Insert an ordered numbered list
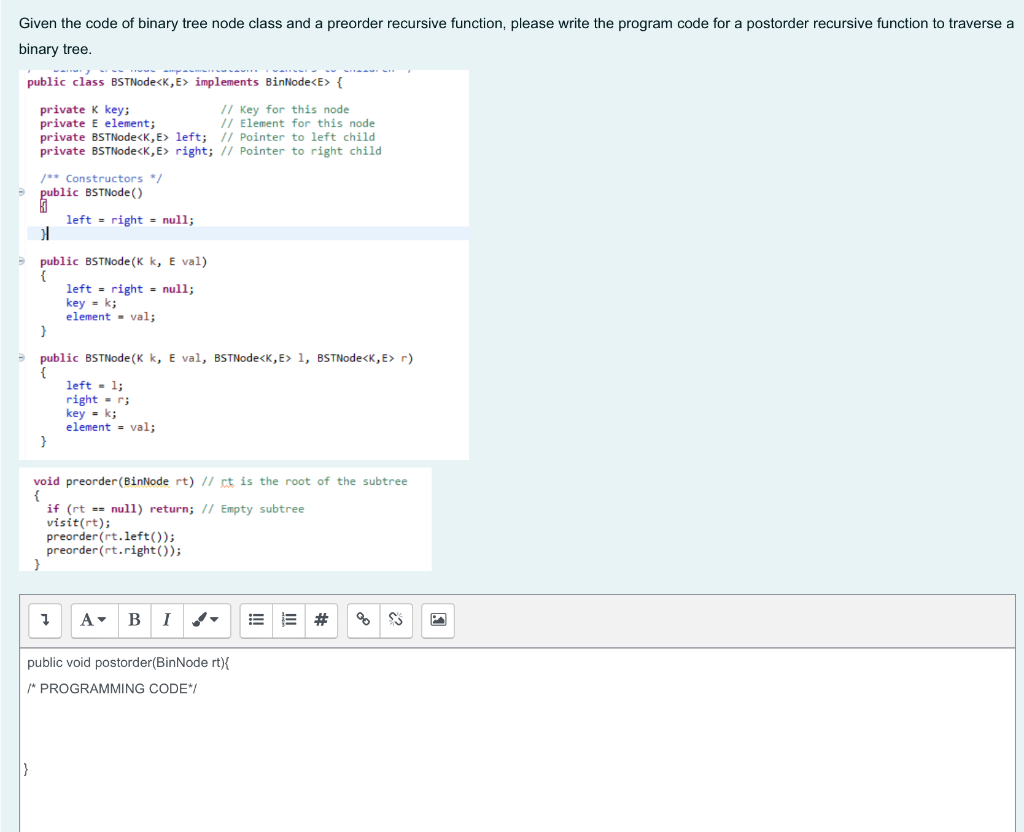Image resolution: width=1024 pixels, height=832 pixels. (x=289, y=620)
